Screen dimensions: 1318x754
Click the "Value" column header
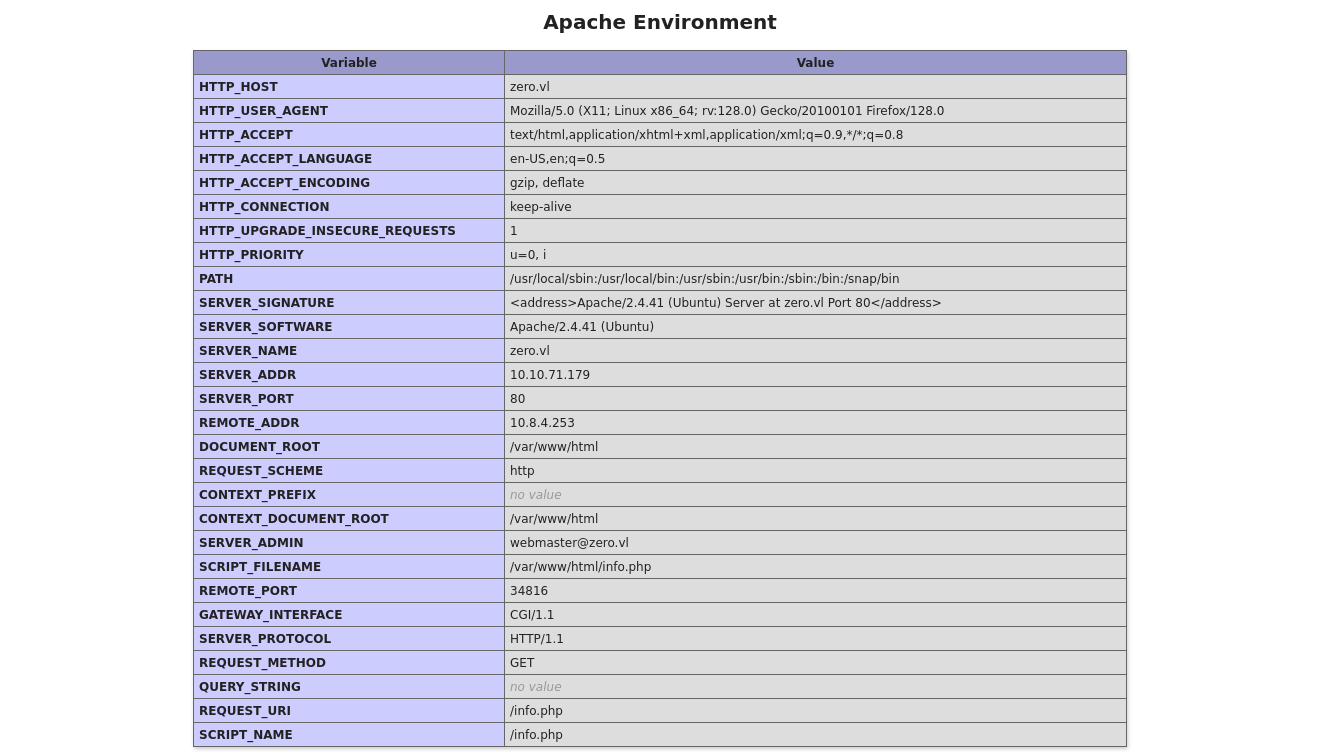pyautogui.click(x=815, y=63)
